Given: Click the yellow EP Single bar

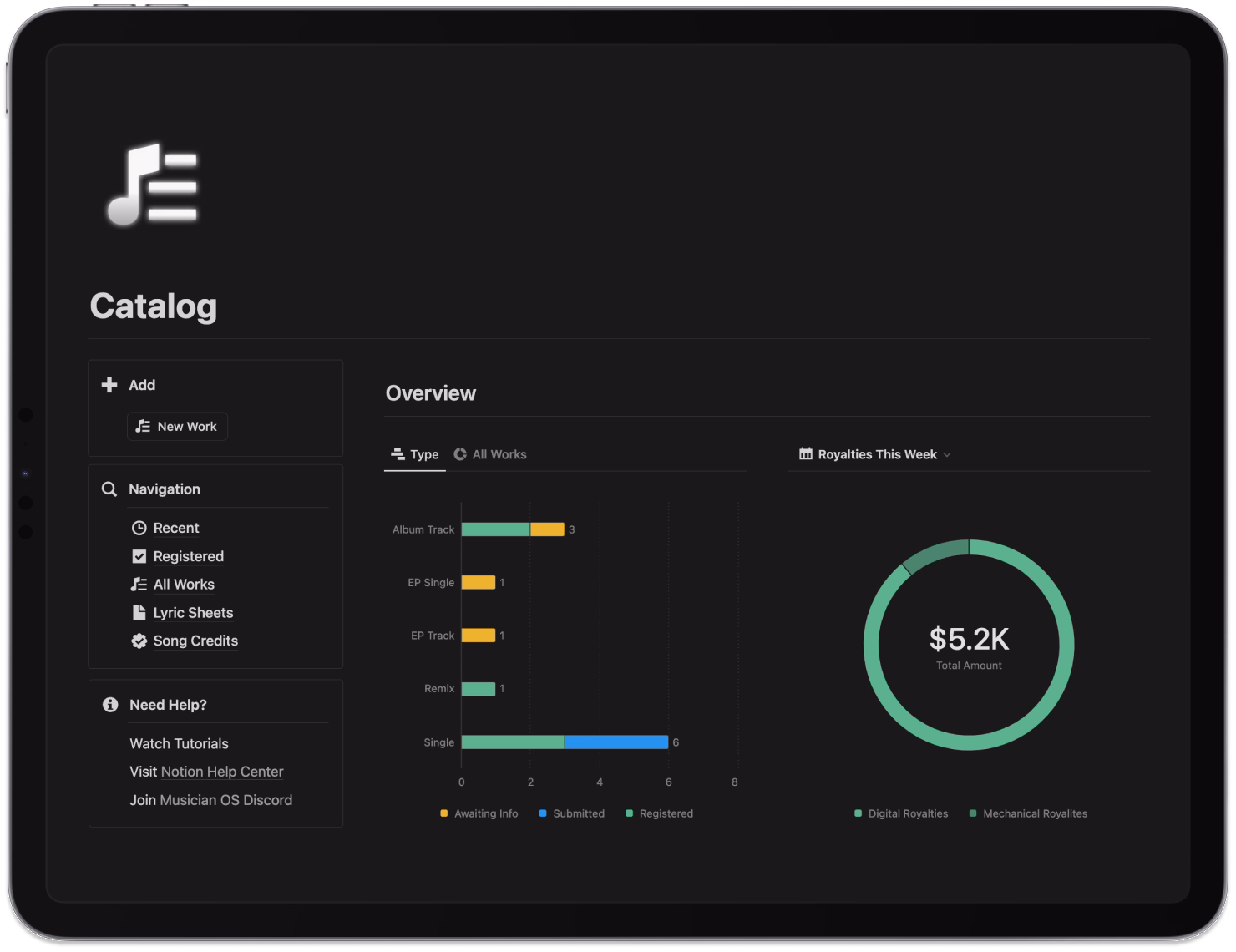Looking at the screenshot, I should [x=479, y=583].
